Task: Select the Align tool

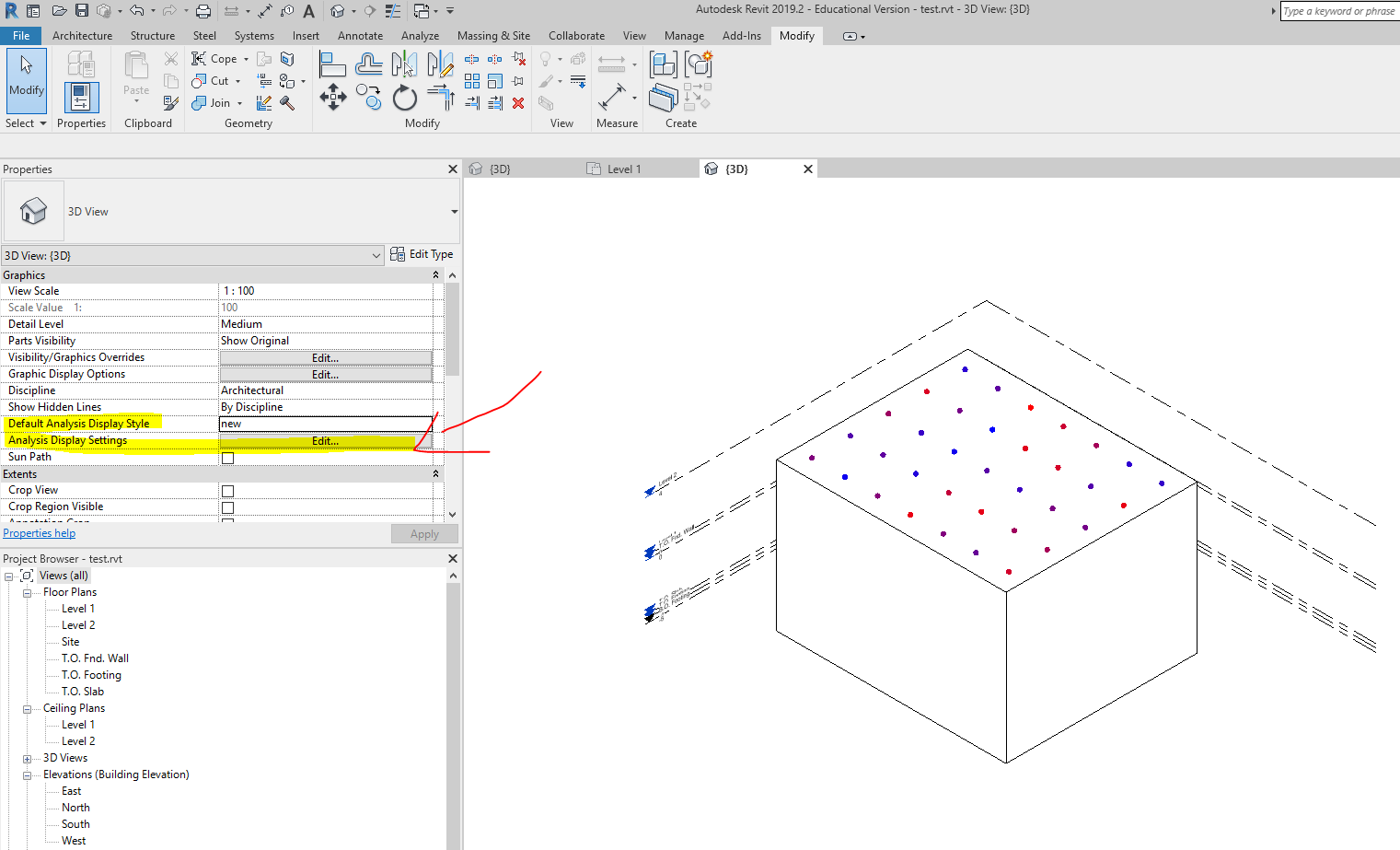Action: 331,63
